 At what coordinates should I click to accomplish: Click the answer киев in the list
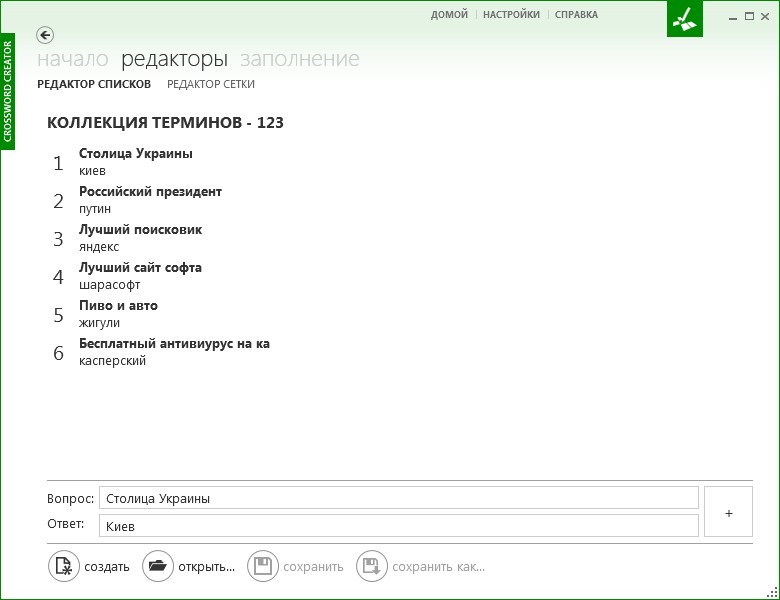coord(93,171)
